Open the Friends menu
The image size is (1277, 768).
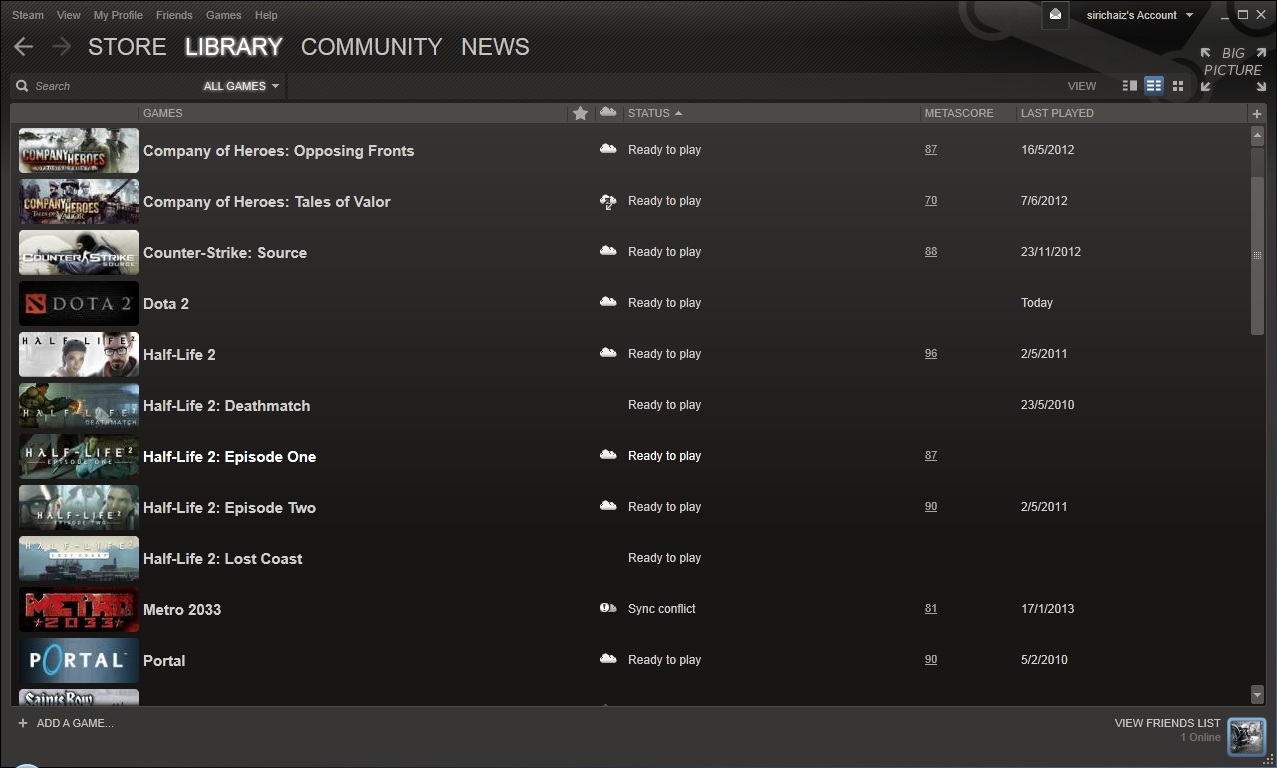[174, 15]
